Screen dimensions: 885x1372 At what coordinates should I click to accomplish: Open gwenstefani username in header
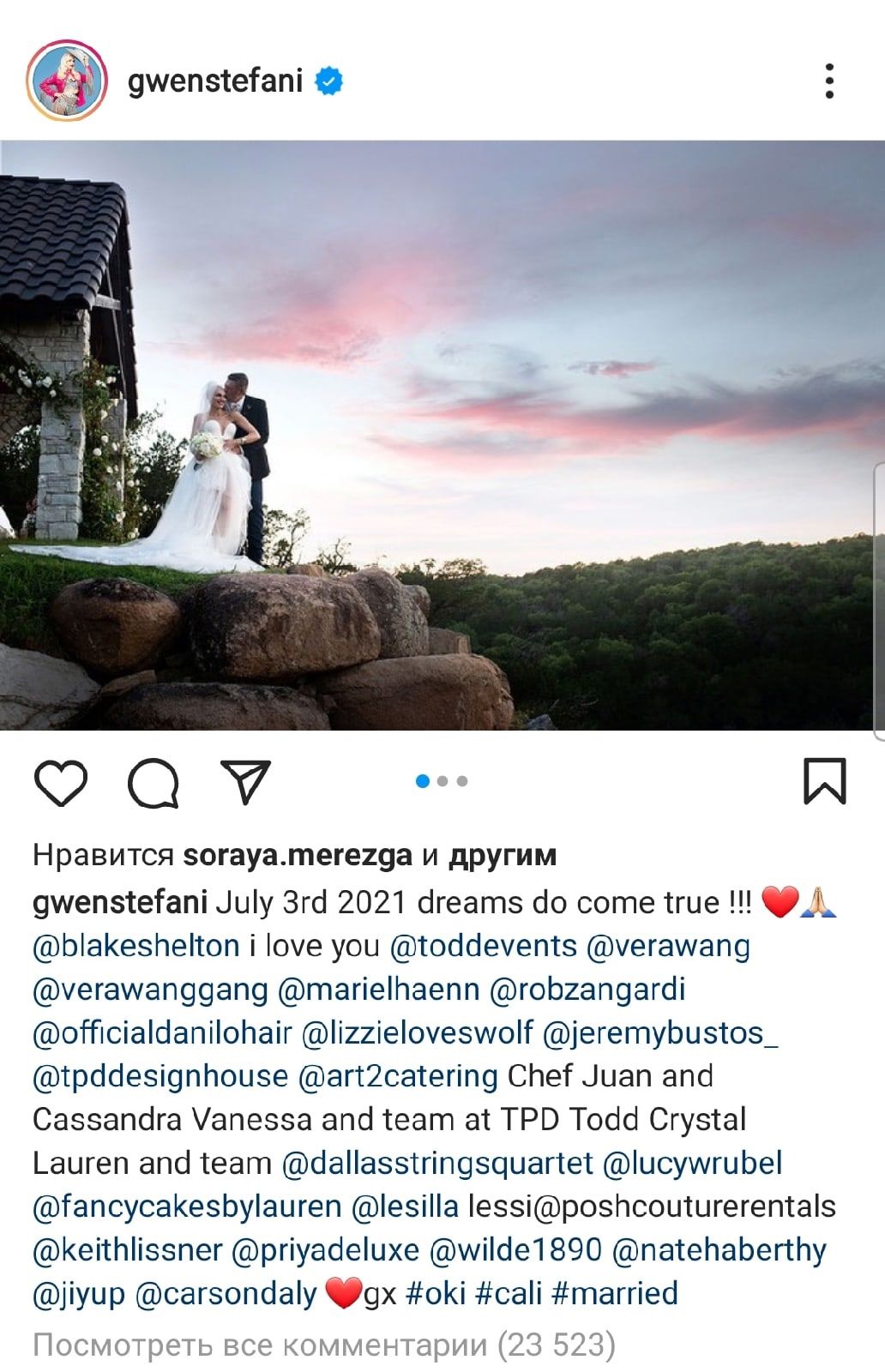click(x=215, y=81)
